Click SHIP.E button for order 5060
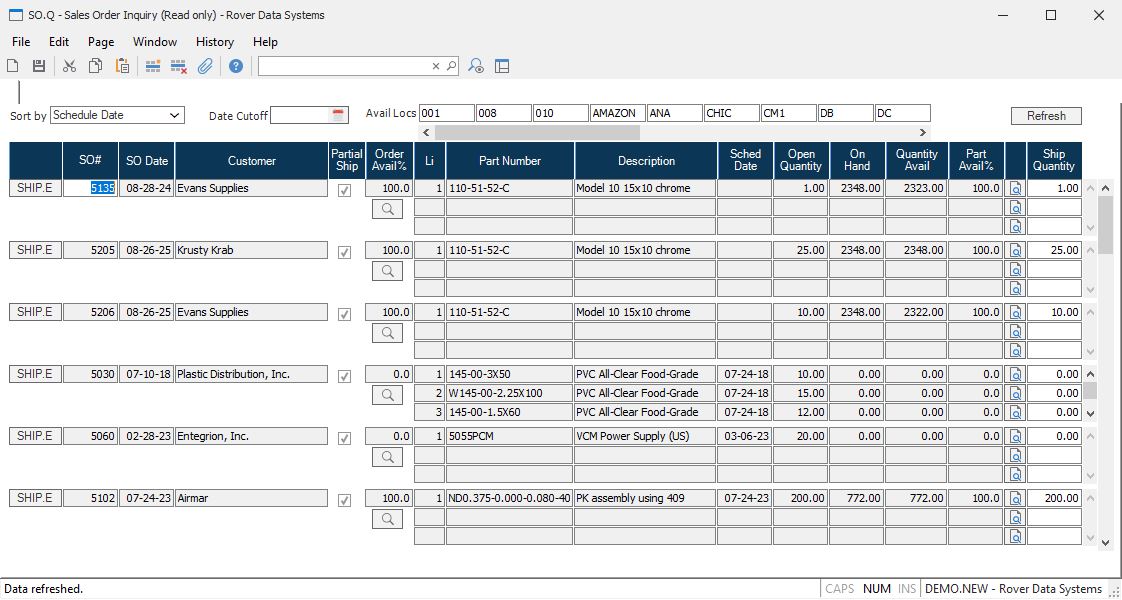This screenshot has width=1122, height=600. [35, 436]
